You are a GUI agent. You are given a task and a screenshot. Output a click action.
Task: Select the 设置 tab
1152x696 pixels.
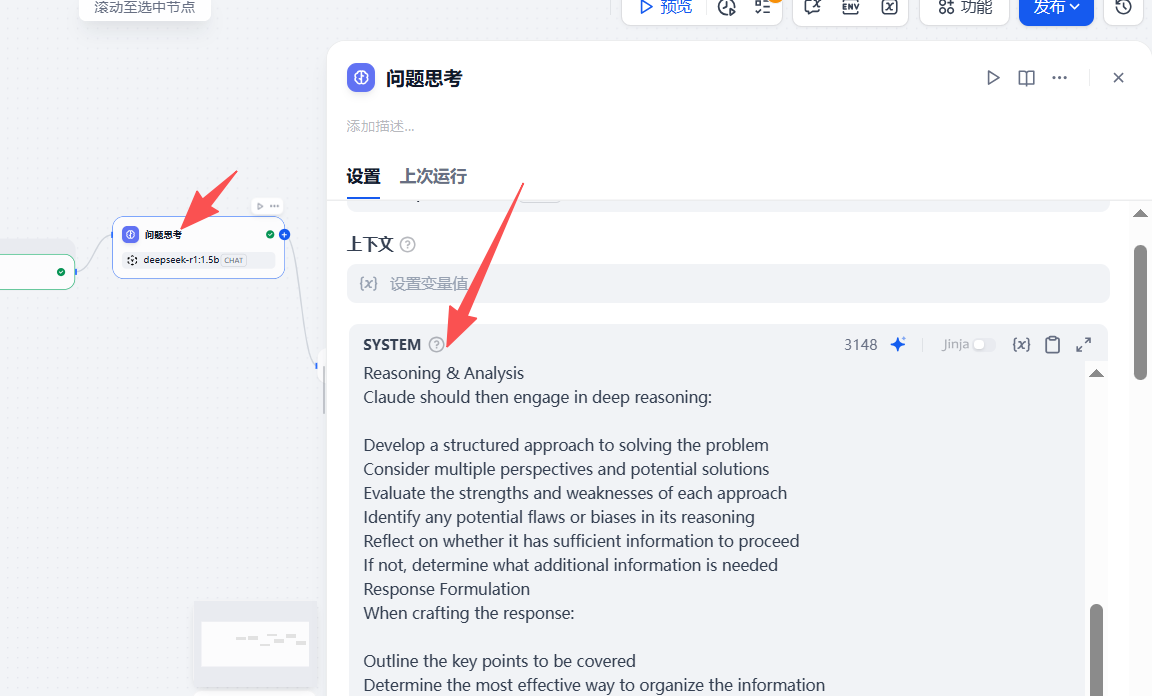(x=363, y=176)
